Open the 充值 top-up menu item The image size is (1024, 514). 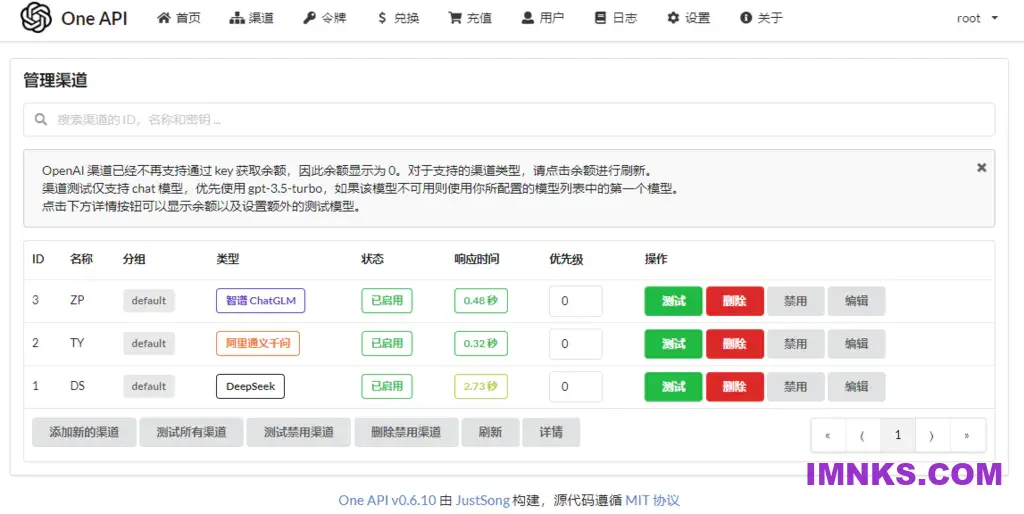tap(470, 18)
